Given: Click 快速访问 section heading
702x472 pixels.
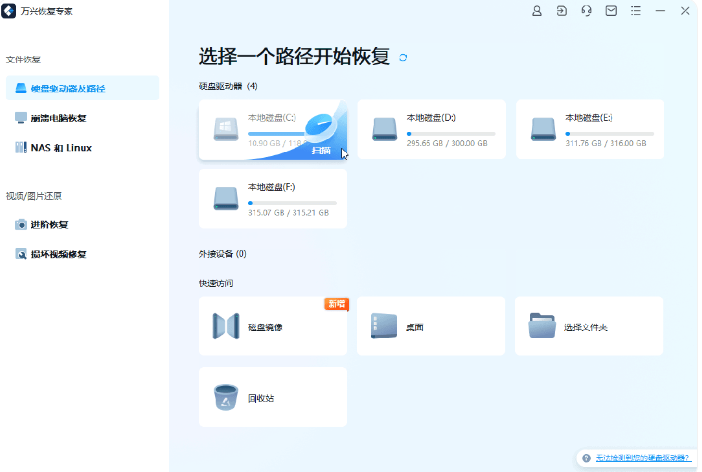Looking at the screenshot, I should [216, 283].
